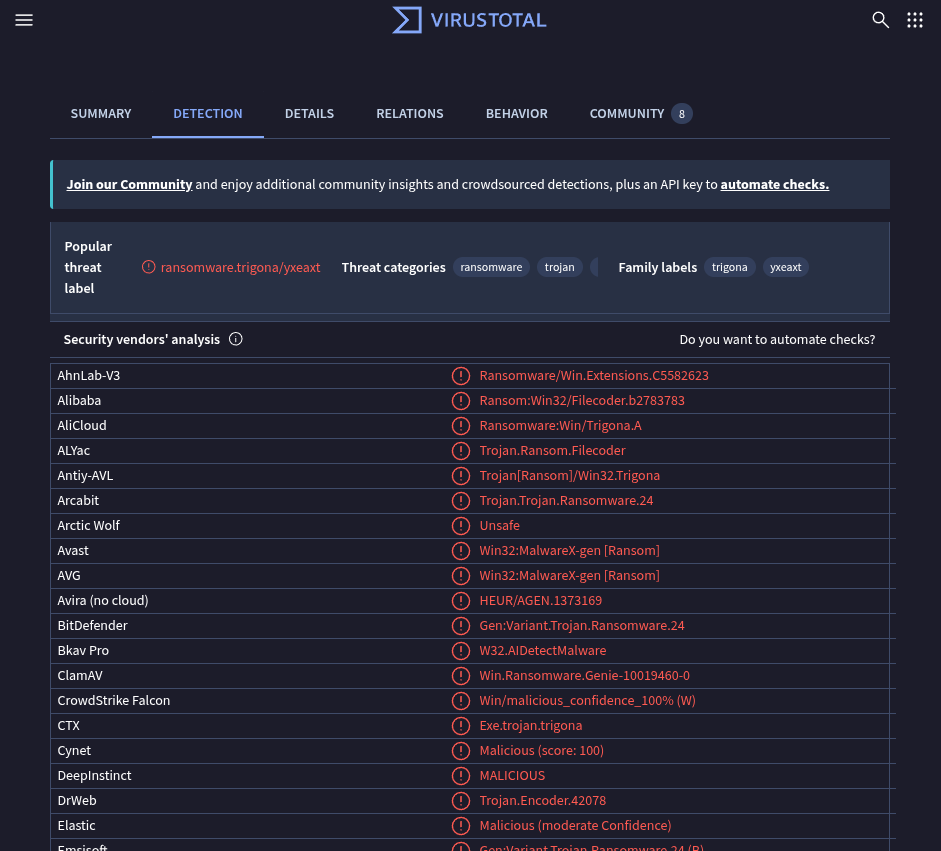
Task: Click Ransomware/Win.Extensions.C5582623 result
Action: point(594,376)
